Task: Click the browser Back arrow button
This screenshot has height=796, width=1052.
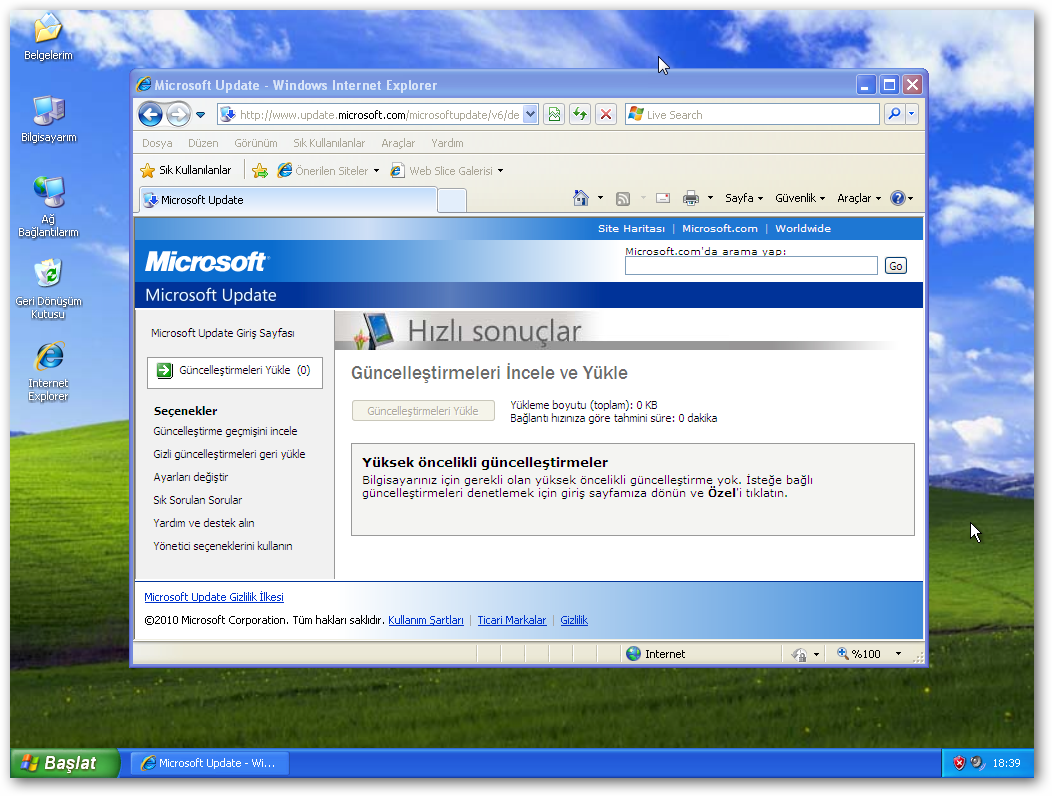Action: [x=150, y=115]
